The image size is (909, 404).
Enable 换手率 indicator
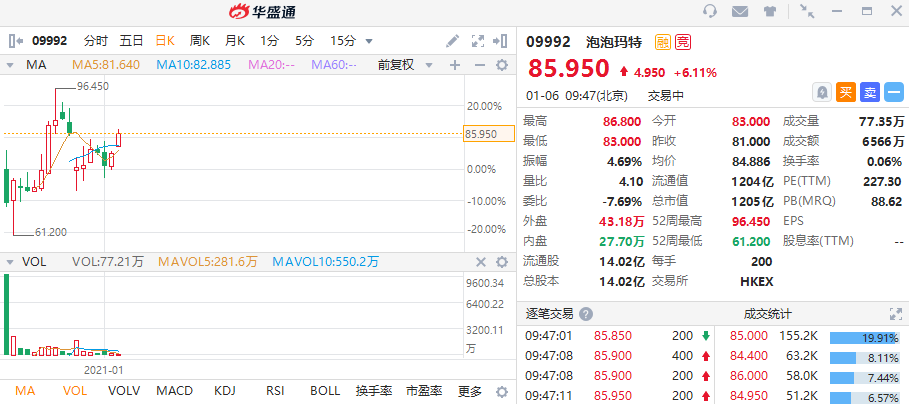(x=374, y=391)
